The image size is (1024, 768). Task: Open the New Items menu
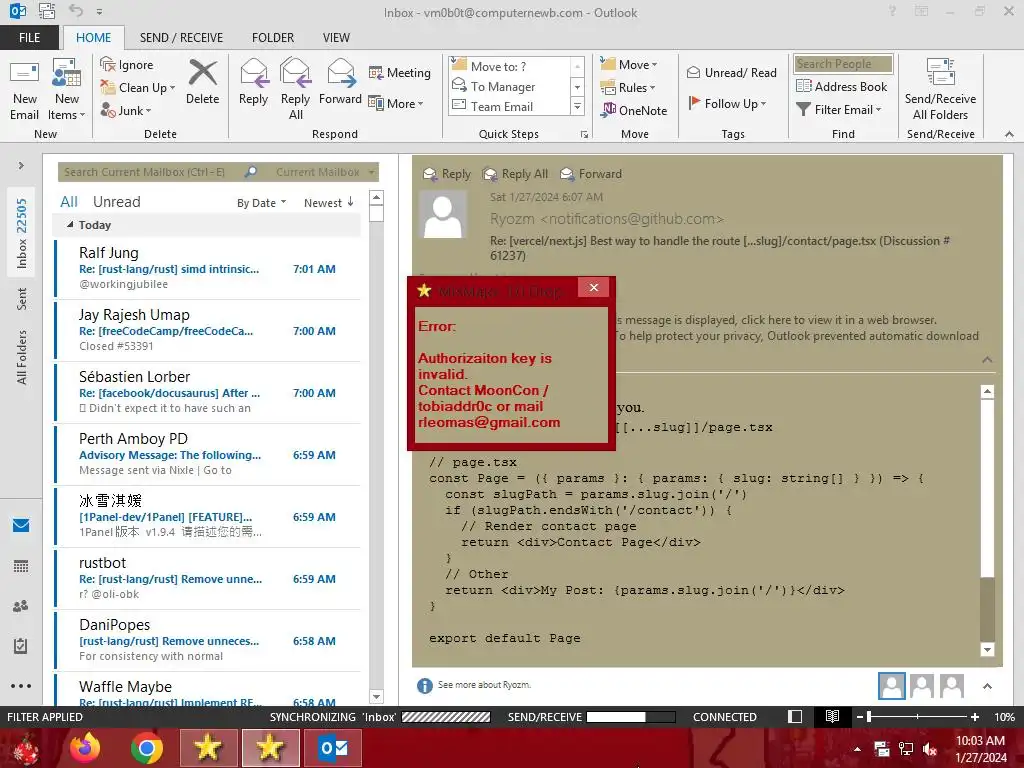67,91
